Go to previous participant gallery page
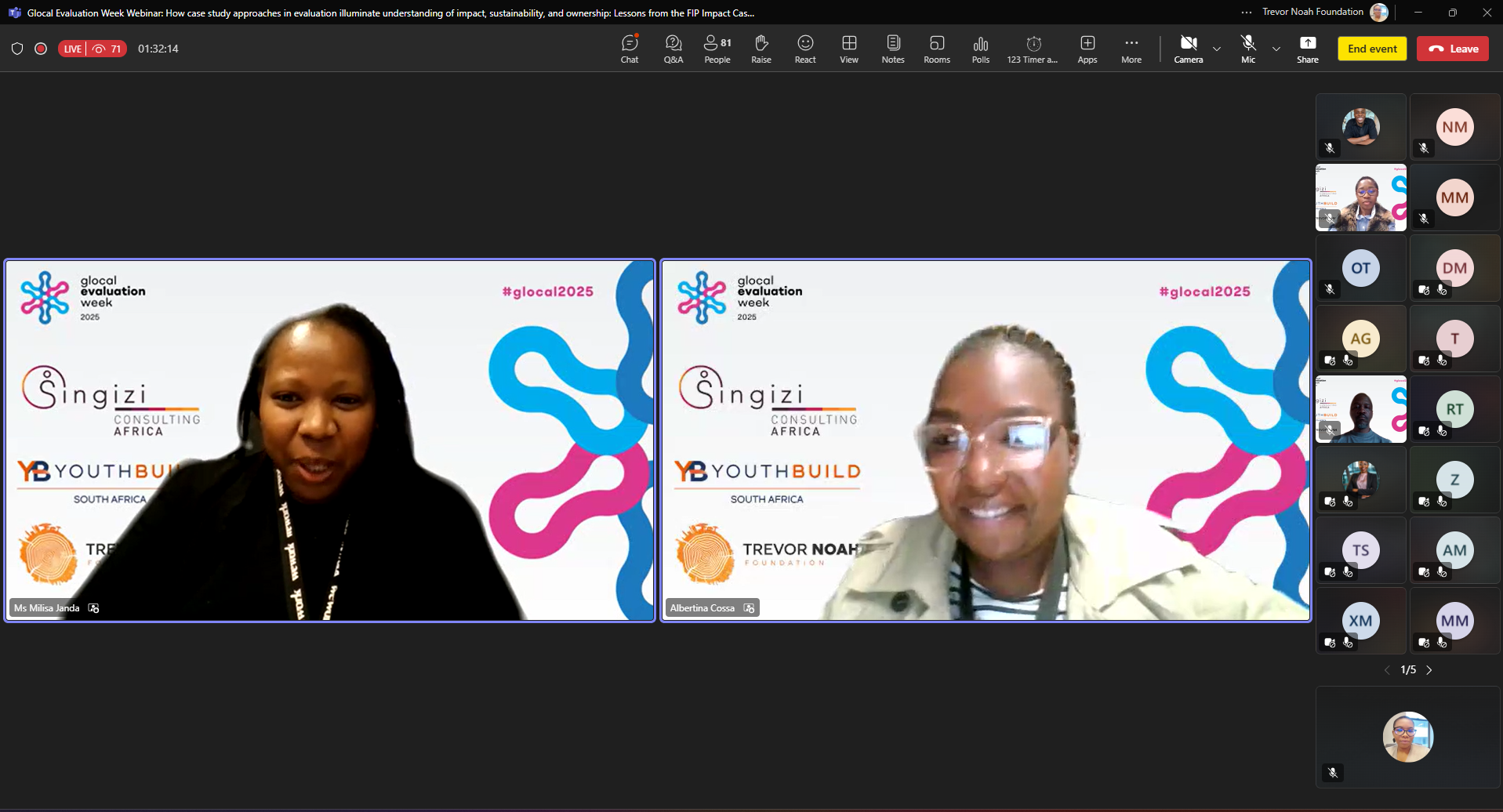Image resolution: width=1503 pixels, height=812 pixels. [1387, 670]
